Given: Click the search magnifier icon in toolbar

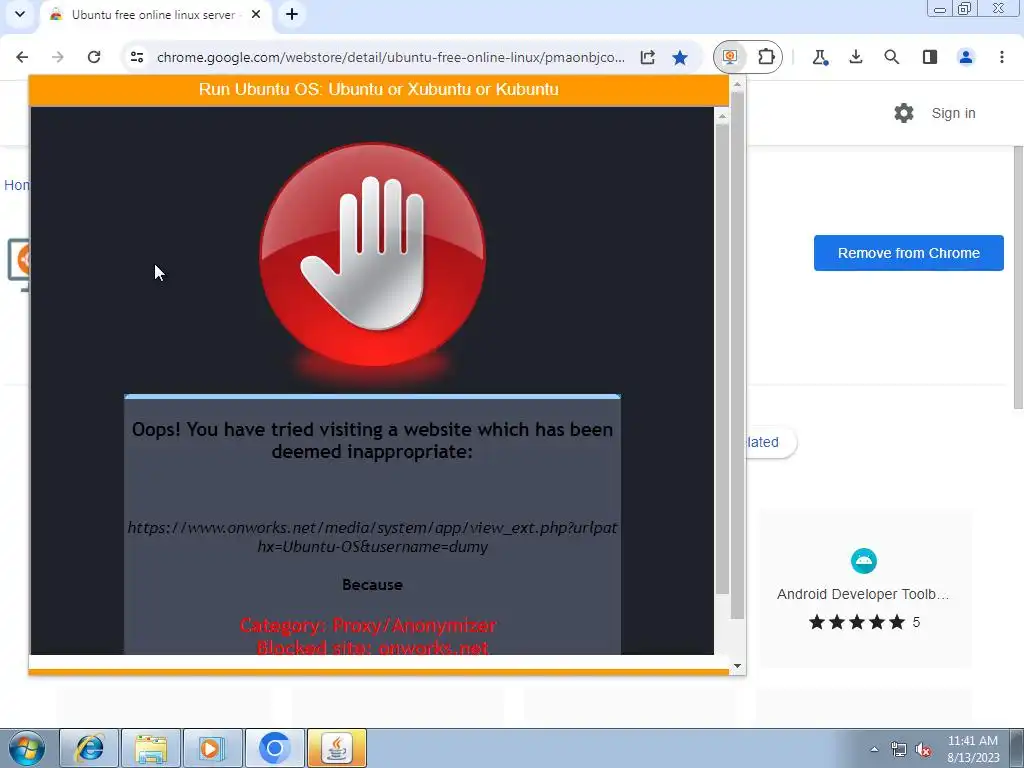Looking at the screenshot, I should coord(891,57).
